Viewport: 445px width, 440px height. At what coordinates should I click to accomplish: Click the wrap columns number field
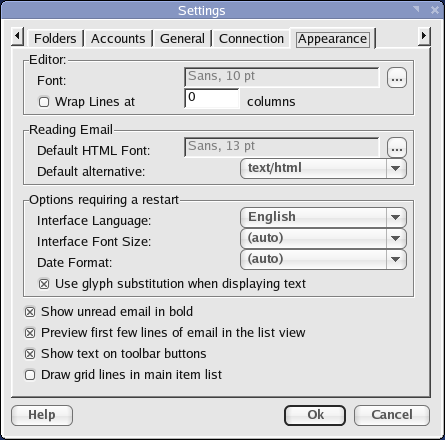click(x=212, y=98)
